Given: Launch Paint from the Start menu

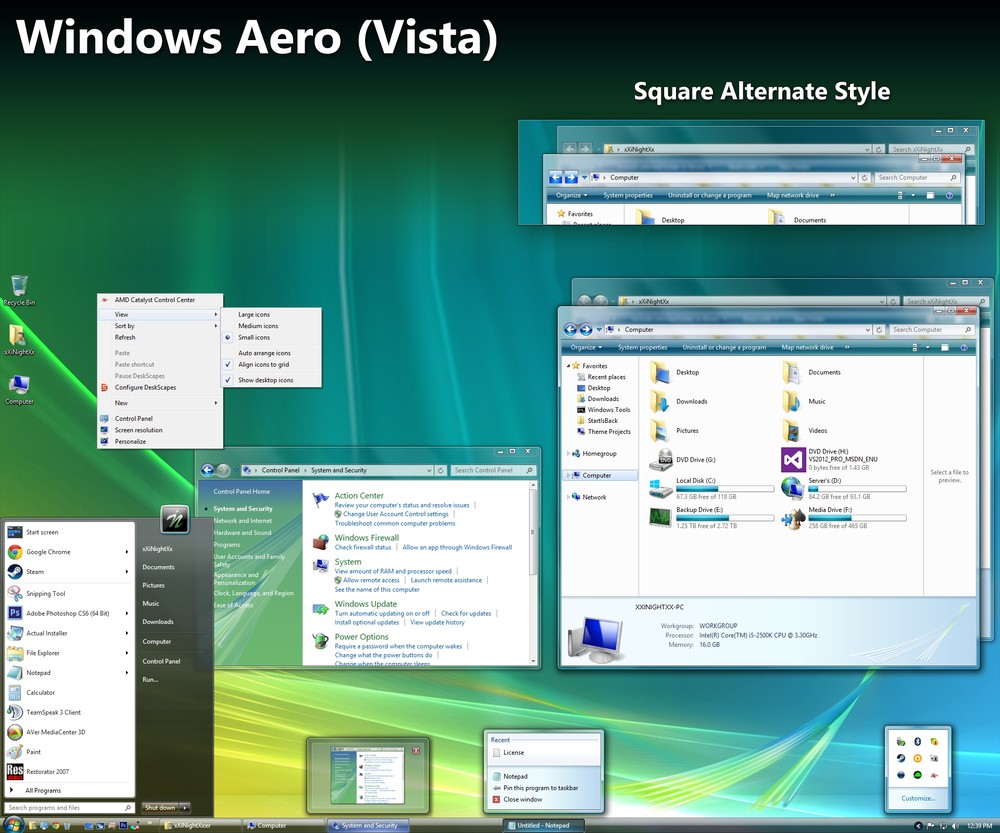Looking at the screenshot, I should pos(70,751).
